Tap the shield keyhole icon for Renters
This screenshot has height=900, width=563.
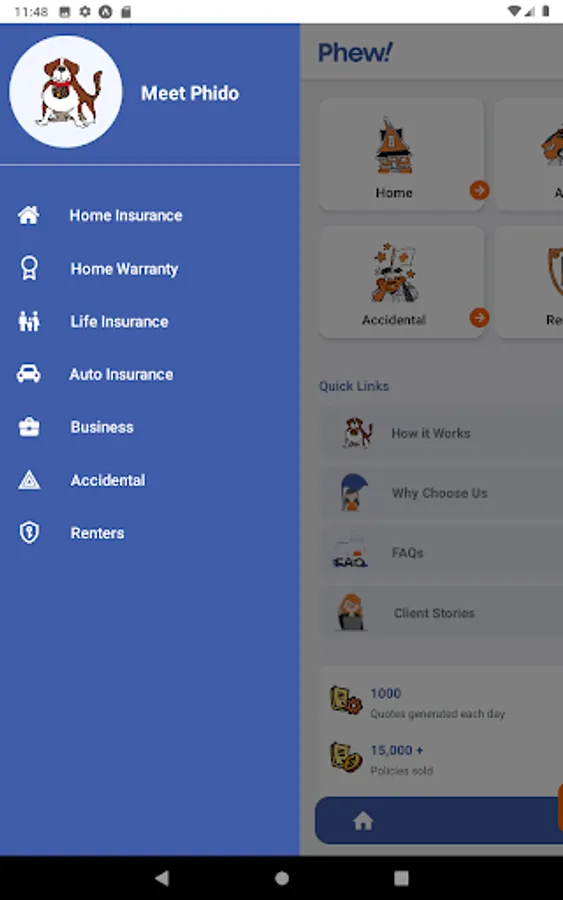29,532
